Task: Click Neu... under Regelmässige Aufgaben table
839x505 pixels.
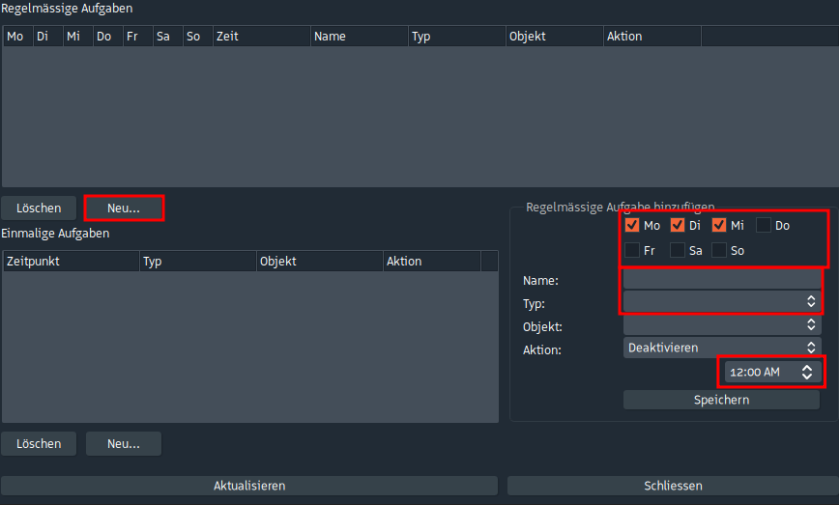Action: [124, 208]
